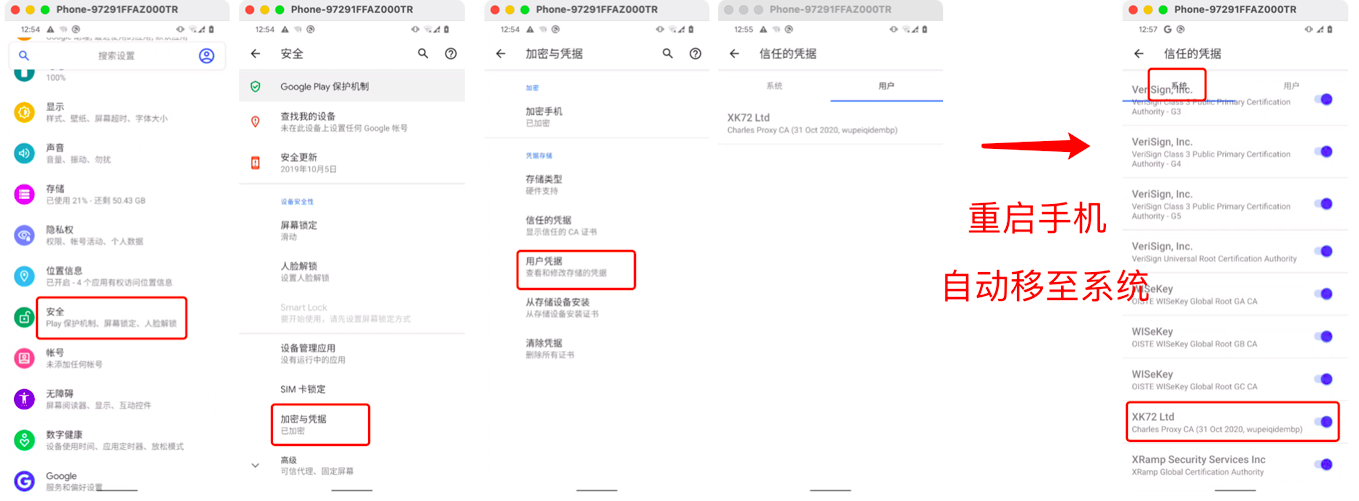The width and height of the screenshot is (1359, 501).
Task: Open the 位置信息 row in settings
Action: (x=115, y=276)
